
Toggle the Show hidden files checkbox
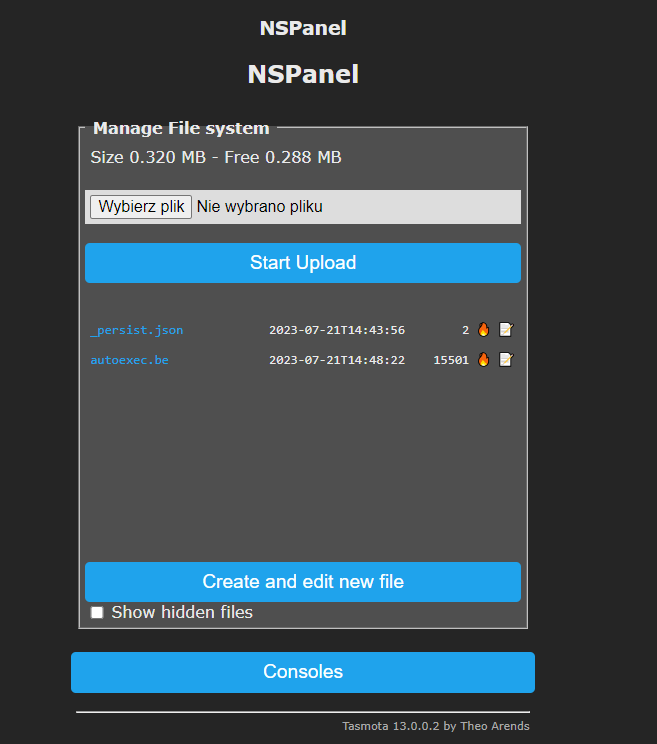[x=97, y=612]
